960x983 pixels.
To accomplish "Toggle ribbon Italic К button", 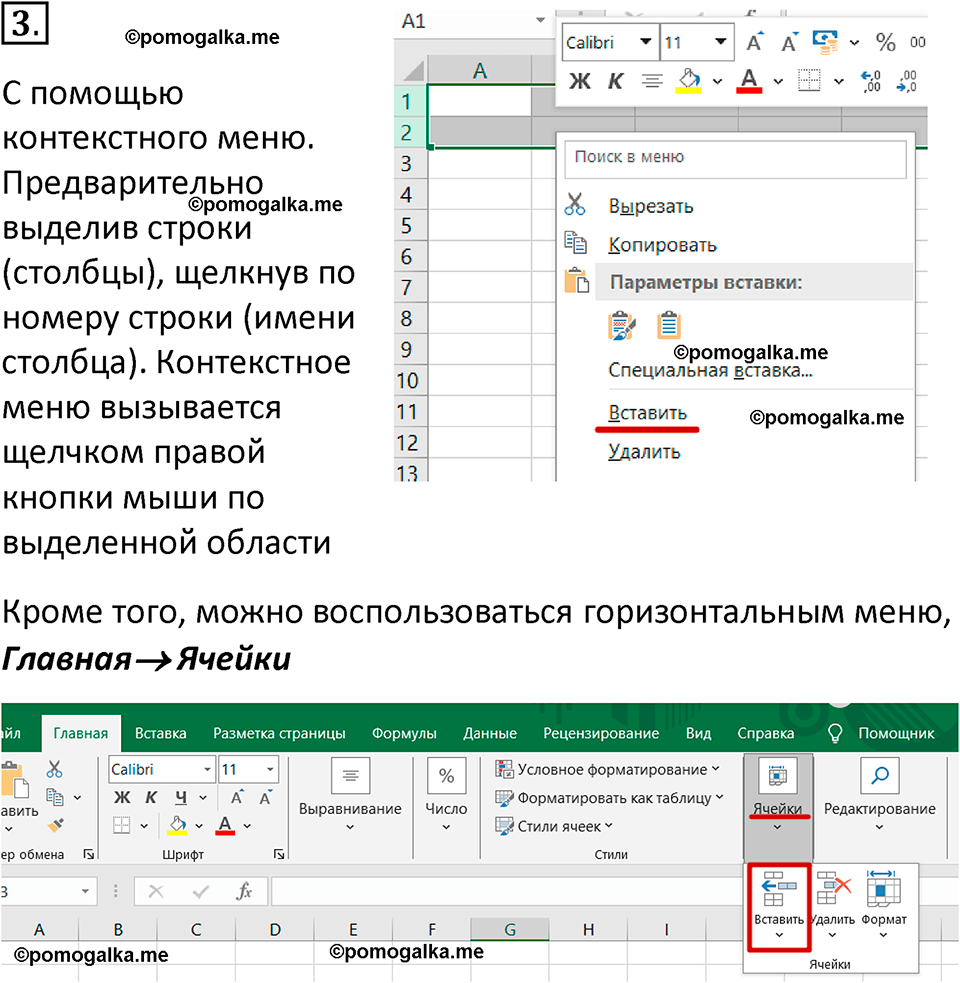I will (x=151, y=797).
